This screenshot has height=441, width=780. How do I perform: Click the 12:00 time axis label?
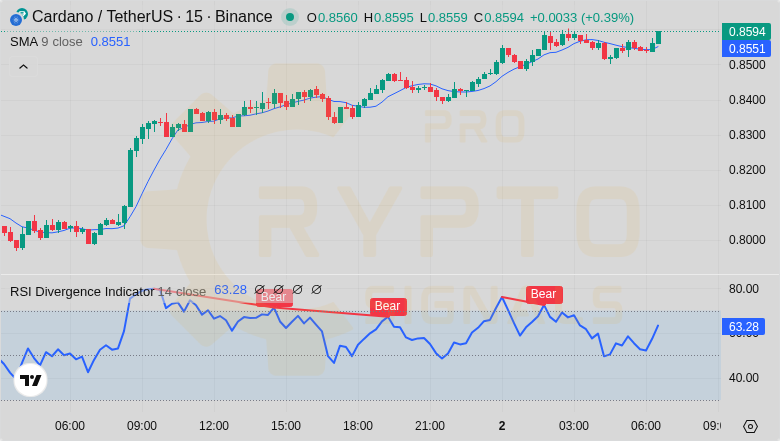214,426
